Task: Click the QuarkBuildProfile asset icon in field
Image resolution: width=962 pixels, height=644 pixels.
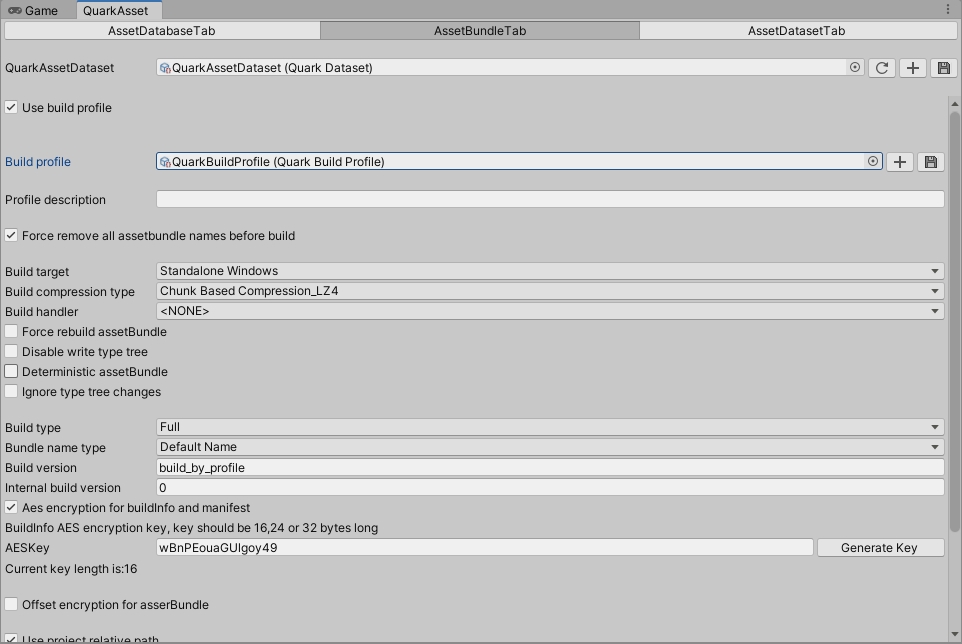Action: (x=164, y=162)
